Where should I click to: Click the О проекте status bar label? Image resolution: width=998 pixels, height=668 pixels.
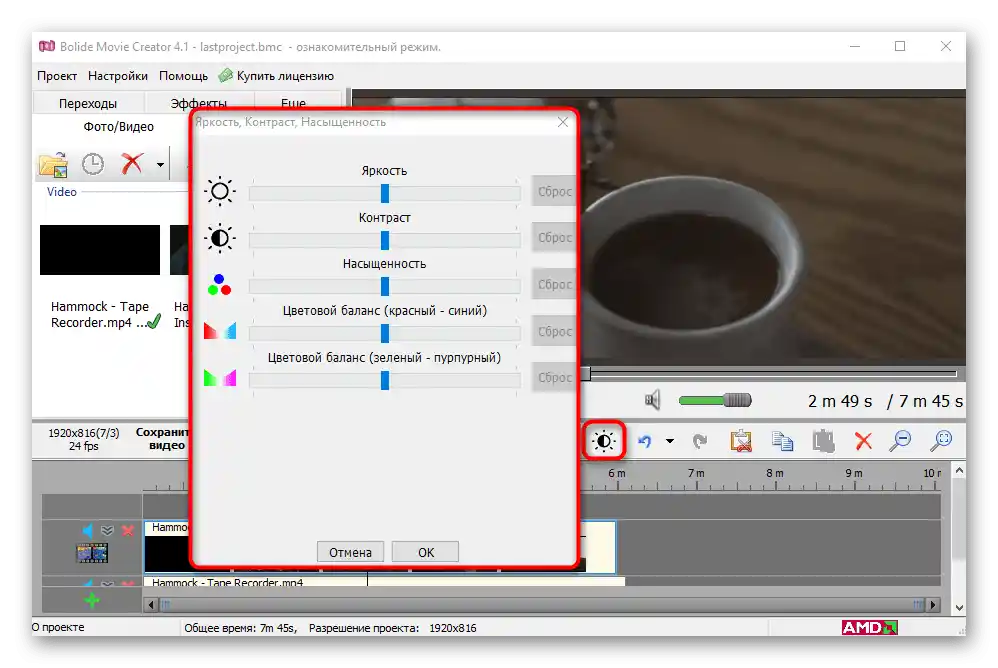pos(58,627)
